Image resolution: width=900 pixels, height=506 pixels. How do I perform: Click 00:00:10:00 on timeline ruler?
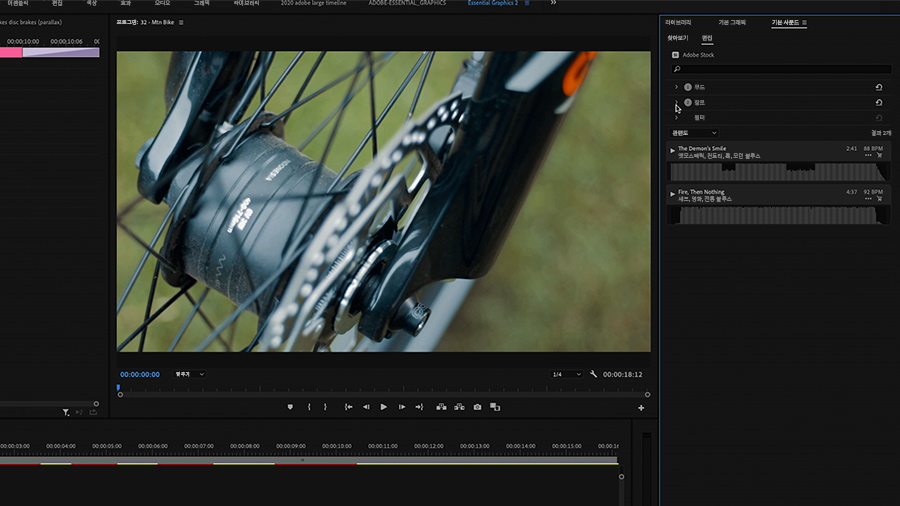click(x=336, y=446)
